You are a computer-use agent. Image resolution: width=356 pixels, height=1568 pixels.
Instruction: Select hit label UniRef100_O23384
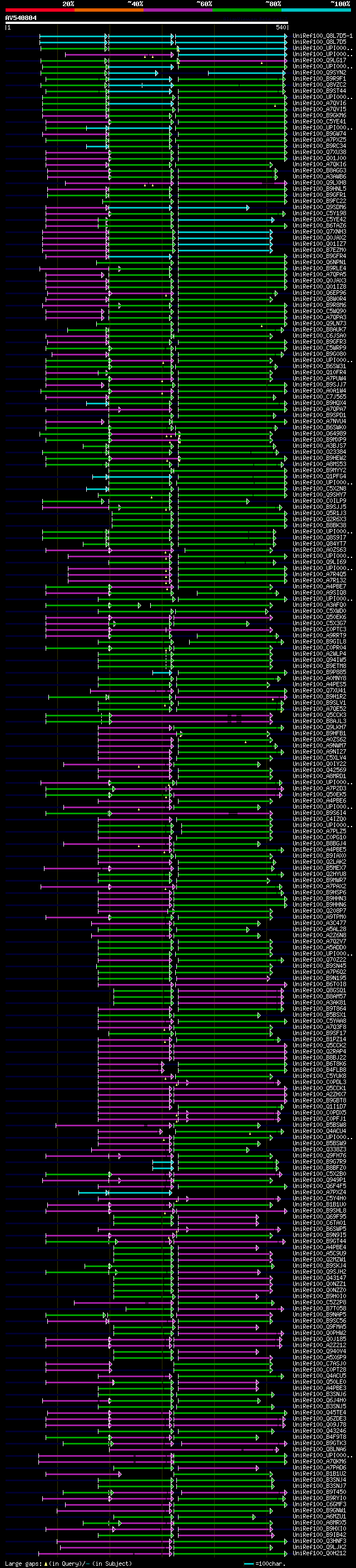(x=319, y=452)
